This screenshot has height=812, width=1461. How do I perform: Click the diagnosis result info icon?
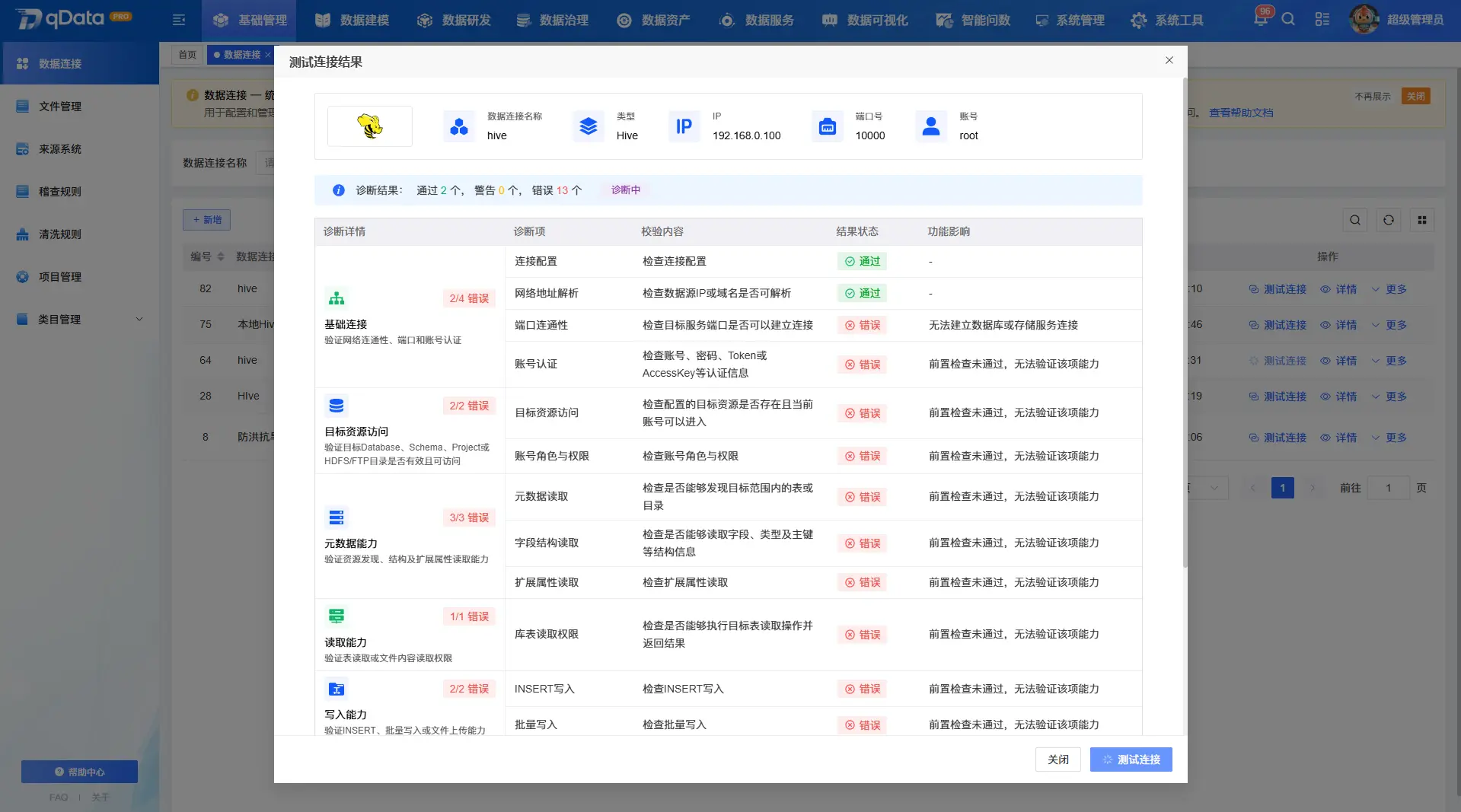coord(339,190)
